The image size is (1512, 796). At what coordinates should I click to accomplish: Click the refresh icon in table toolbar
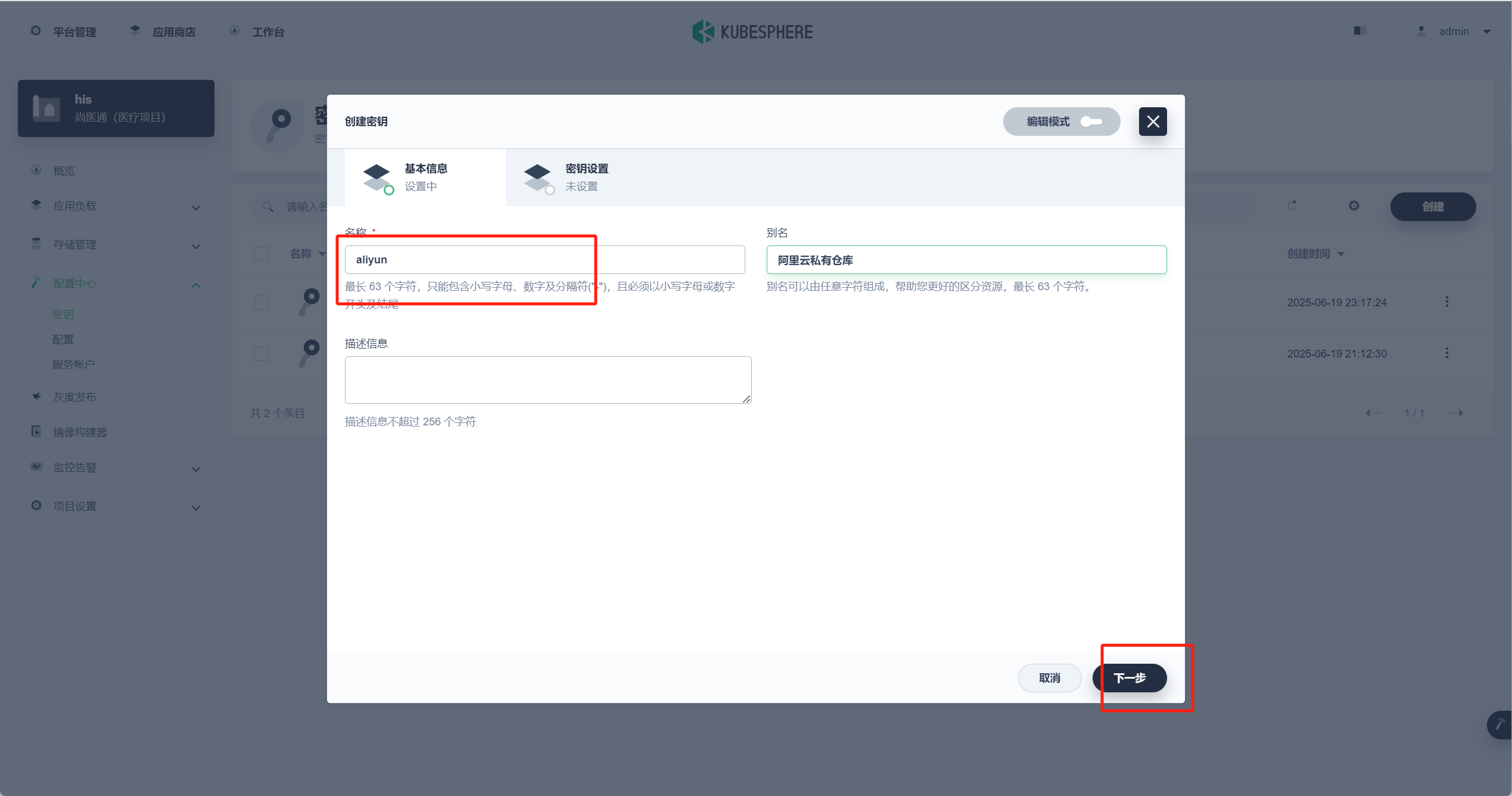point(1292,206)
